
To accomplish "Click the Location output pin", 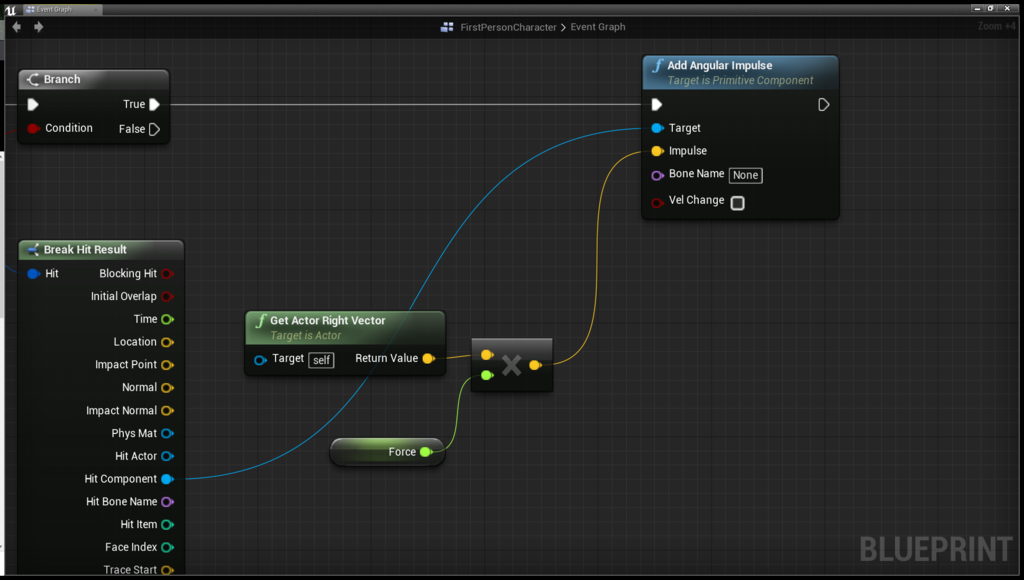I will pyautogui.click(x=167, y=342).
